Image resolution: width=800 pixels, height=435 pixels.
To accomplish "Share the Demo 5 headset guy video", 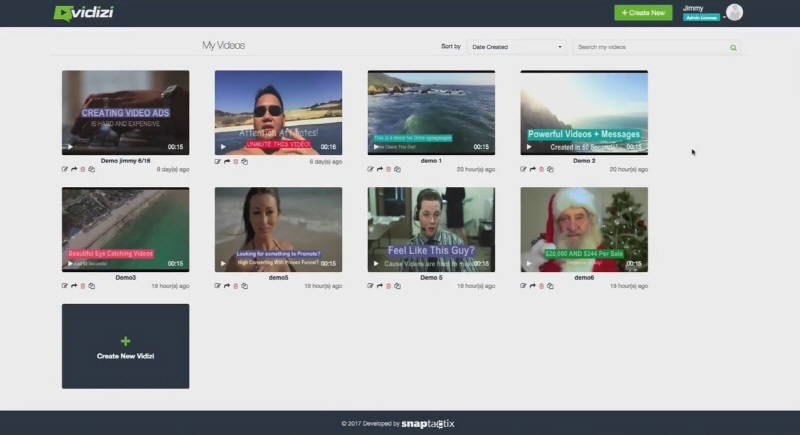I will click(380, 286).
